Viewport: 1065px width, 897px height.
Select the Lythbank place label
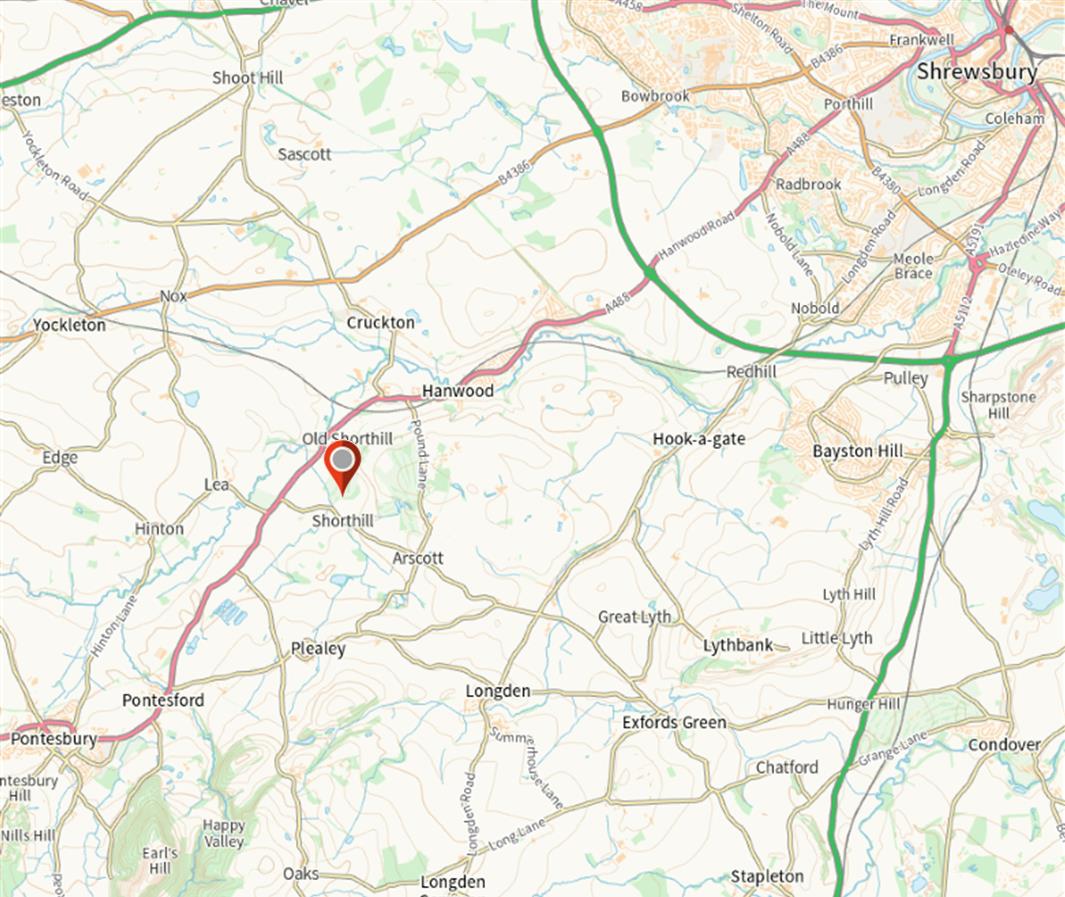(x=738, y=645)
